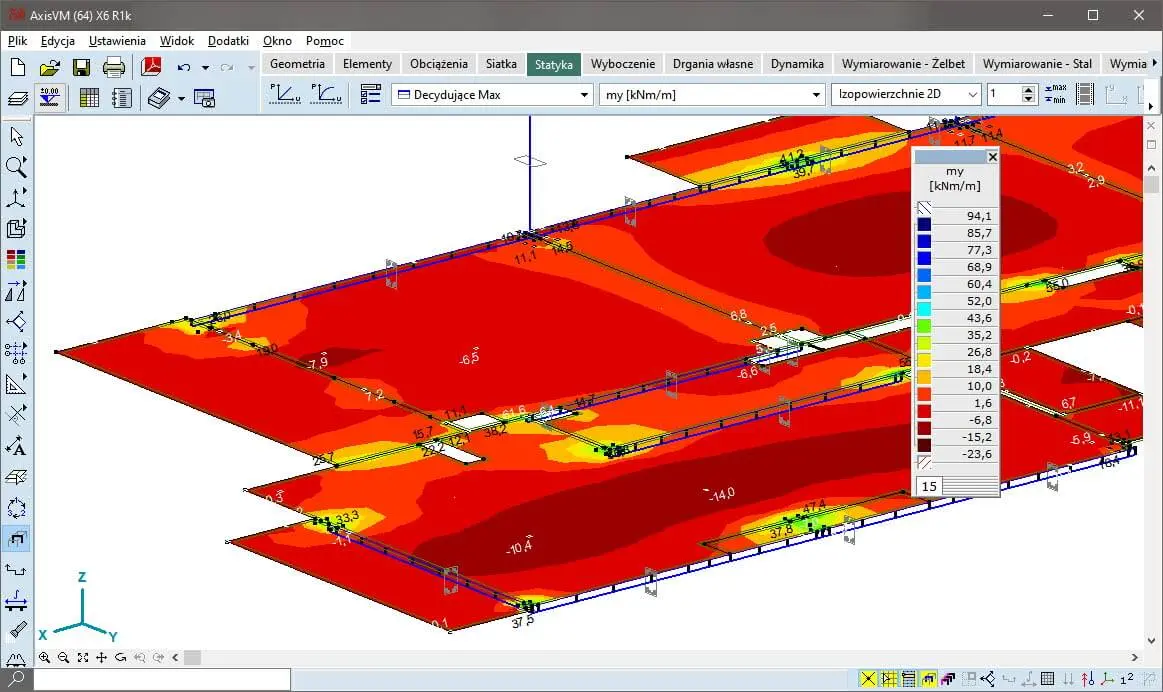Export to PDF using the red PDF icon
The height and width of the screenshot is (692, 1163).
[151, 68]
